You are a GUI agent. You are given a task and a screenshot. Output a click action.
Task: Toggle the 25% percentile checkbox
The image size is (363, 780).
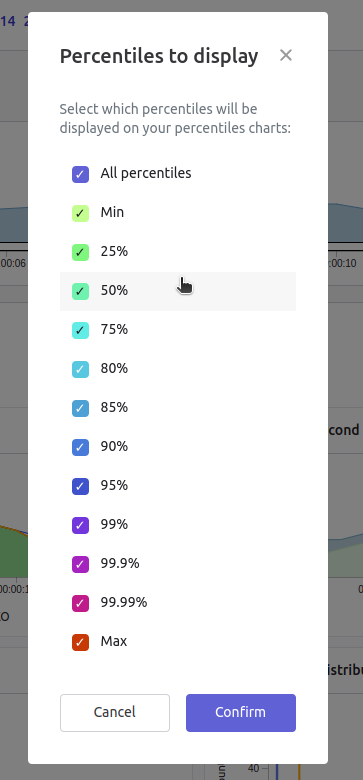pos(81,253)
